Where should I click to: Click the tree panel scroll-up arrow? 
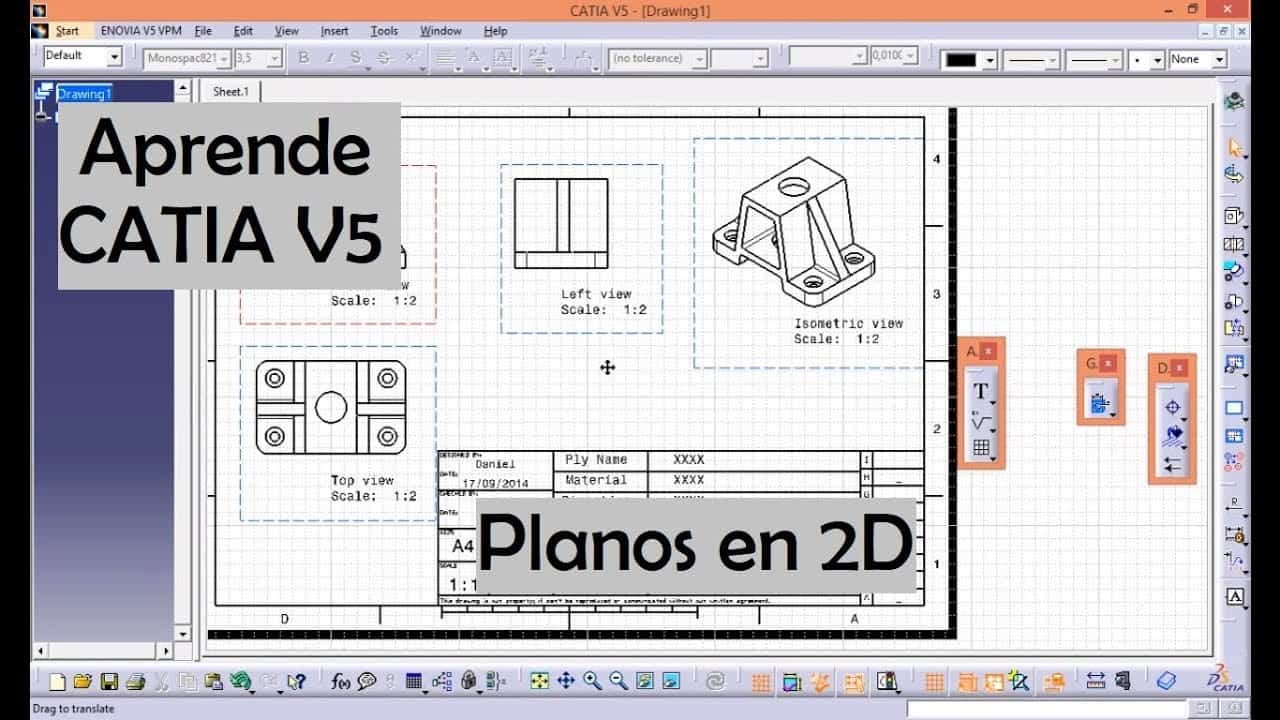[182, 89]
